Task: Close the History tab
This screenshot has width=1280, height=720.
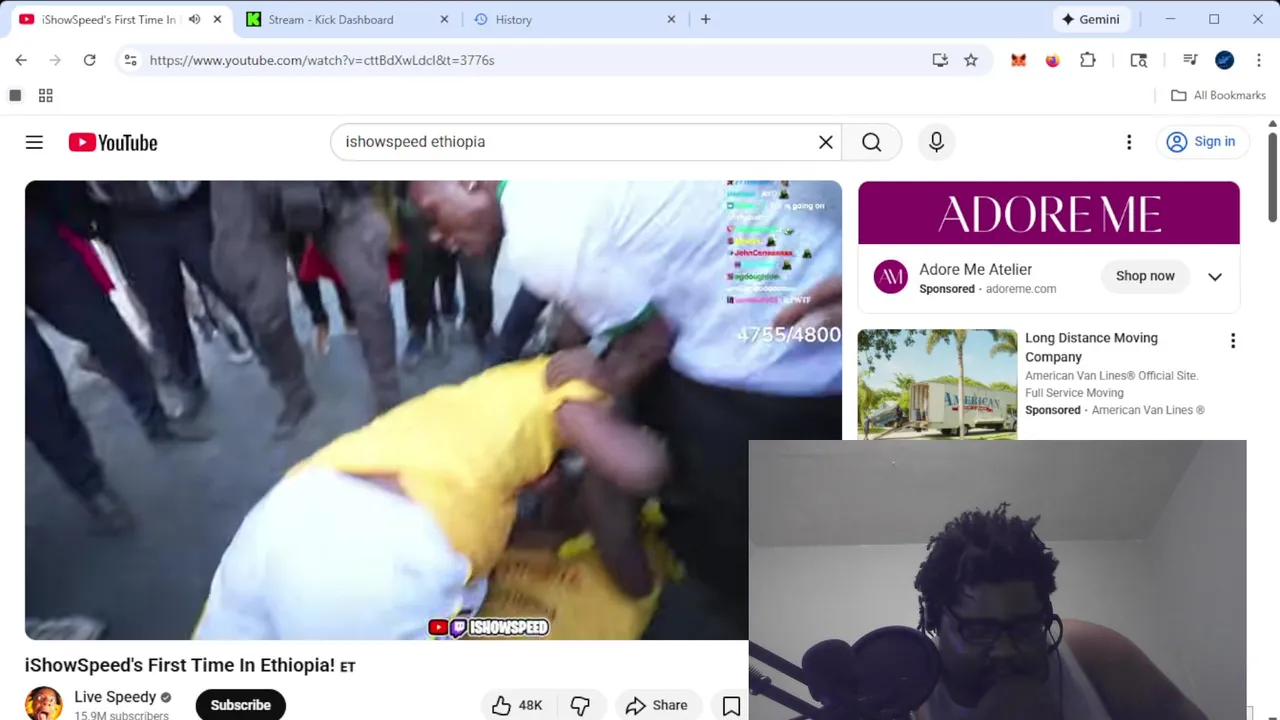Action: (x=671, y=19)
